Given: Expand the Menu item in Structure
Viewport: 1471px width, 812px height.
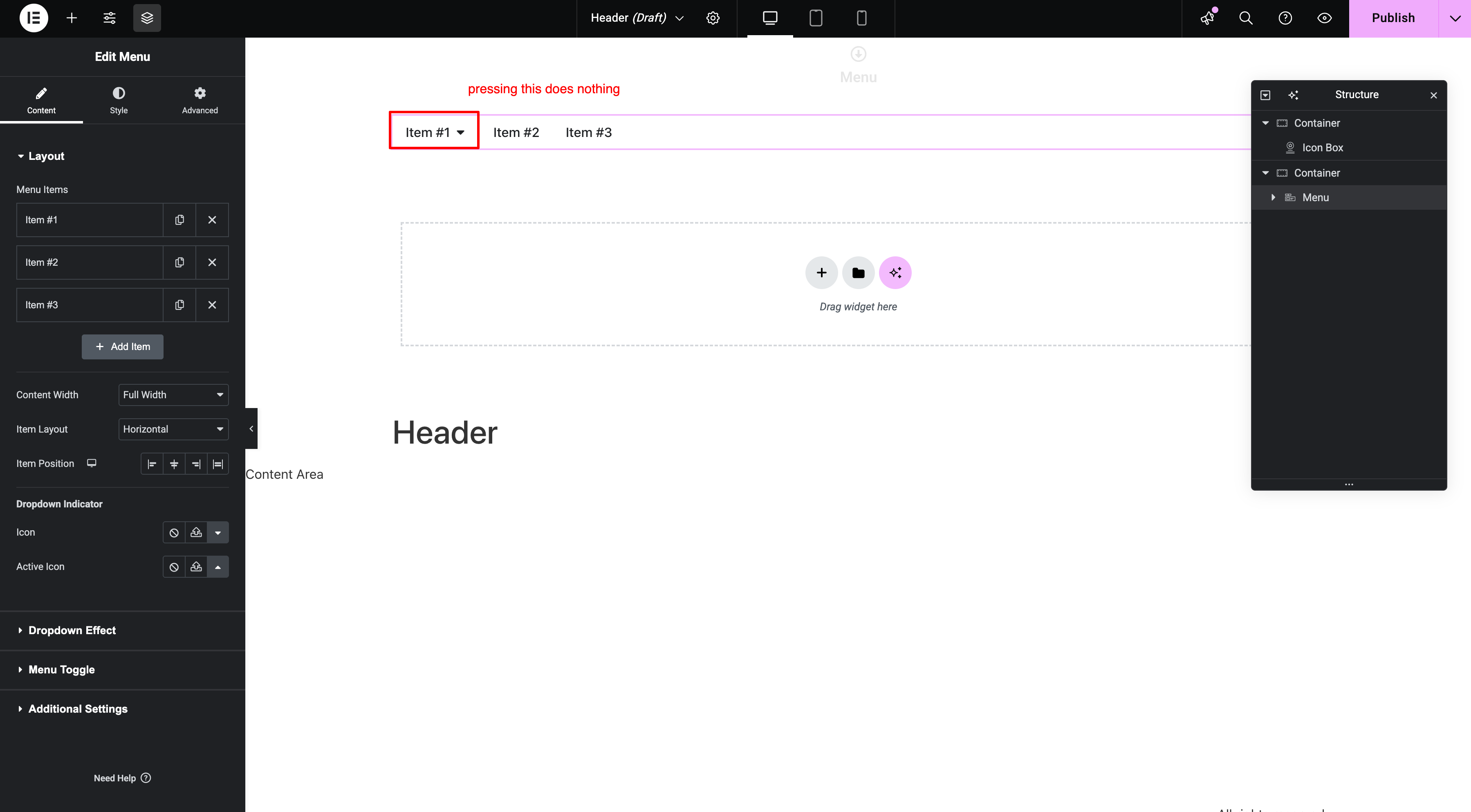Looking at the screenshot, I should tap(1273, 197).
